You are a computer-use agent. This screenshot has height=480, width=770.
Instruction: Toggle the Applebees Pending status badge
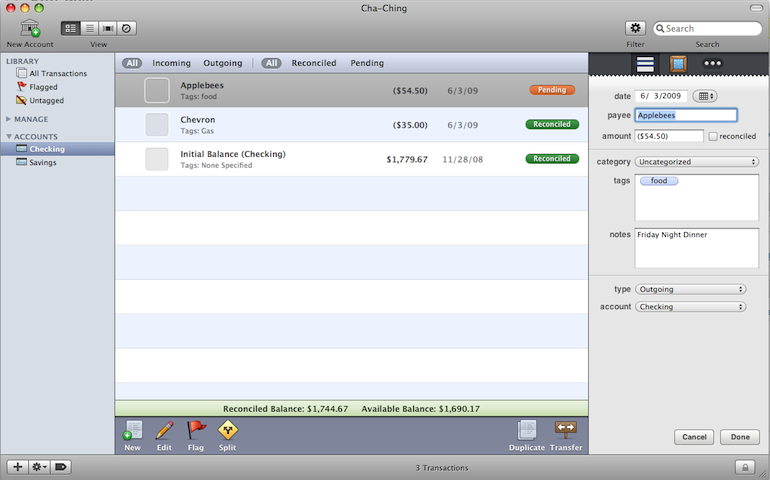(x=552, y=90)
